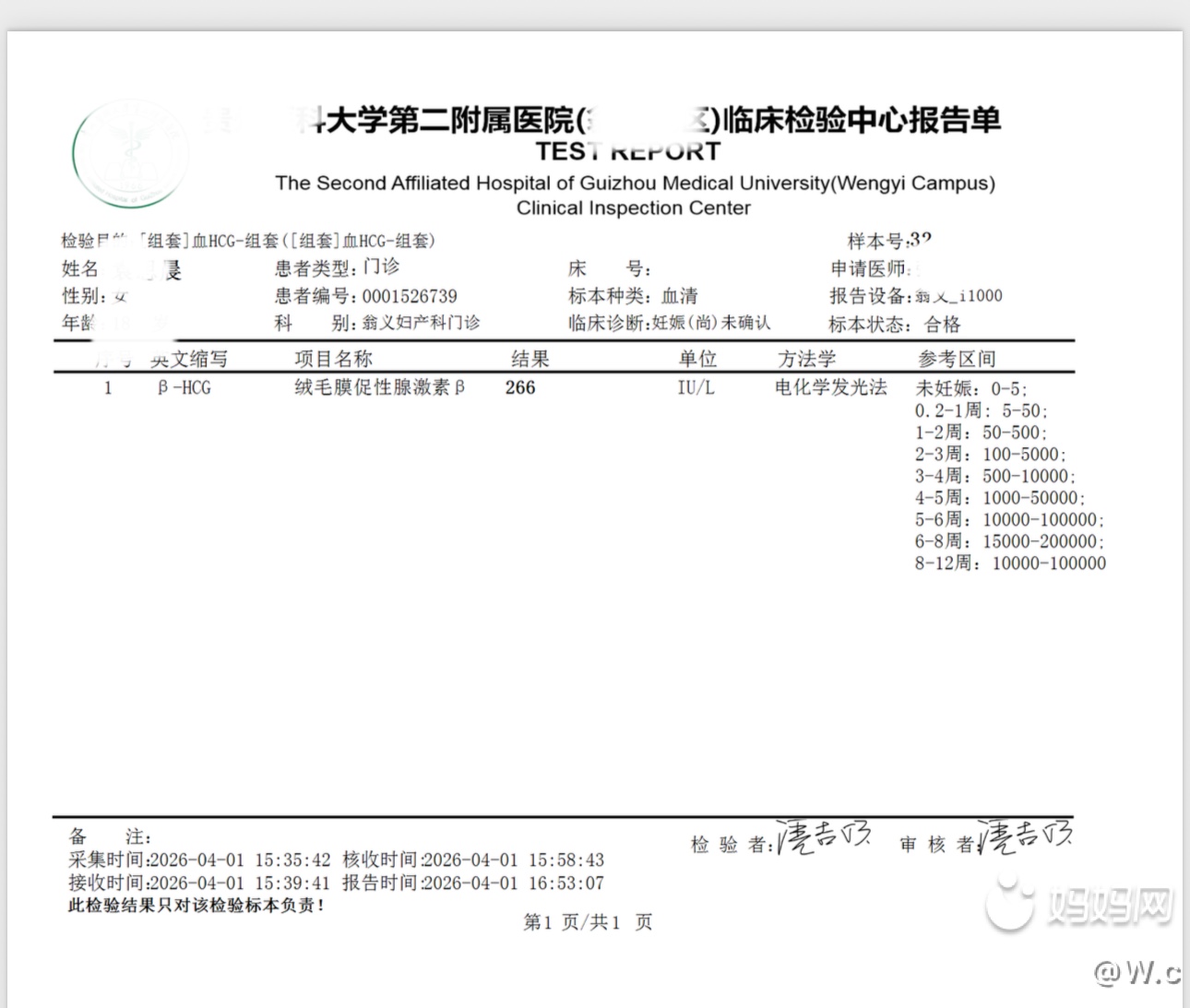Image resolution: width=1190 pixels, height=1008 pixels.
Task: Click the 方法学 column header
Action: 806,359
